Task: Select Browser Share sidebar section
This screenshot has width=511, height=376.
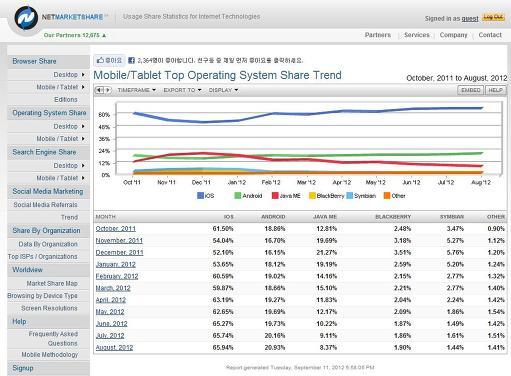Action: coord(48,61)
